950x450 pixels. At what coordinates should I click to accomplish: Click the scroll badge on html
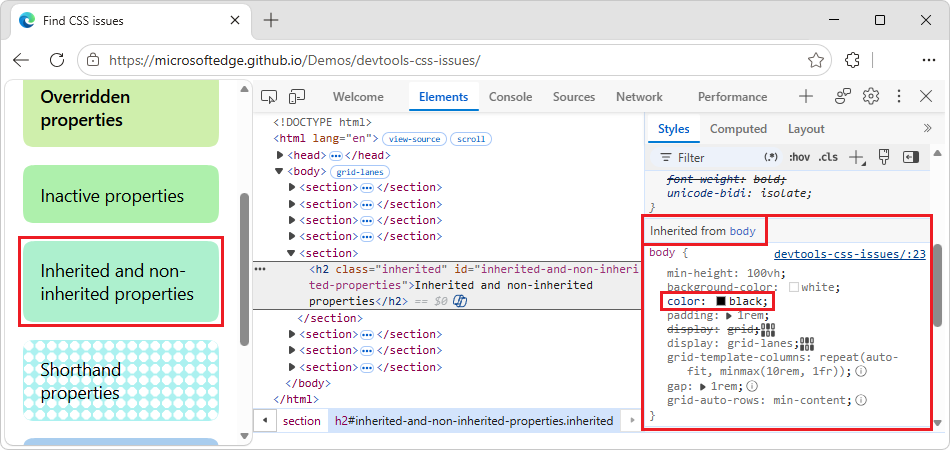pos(471,139)
